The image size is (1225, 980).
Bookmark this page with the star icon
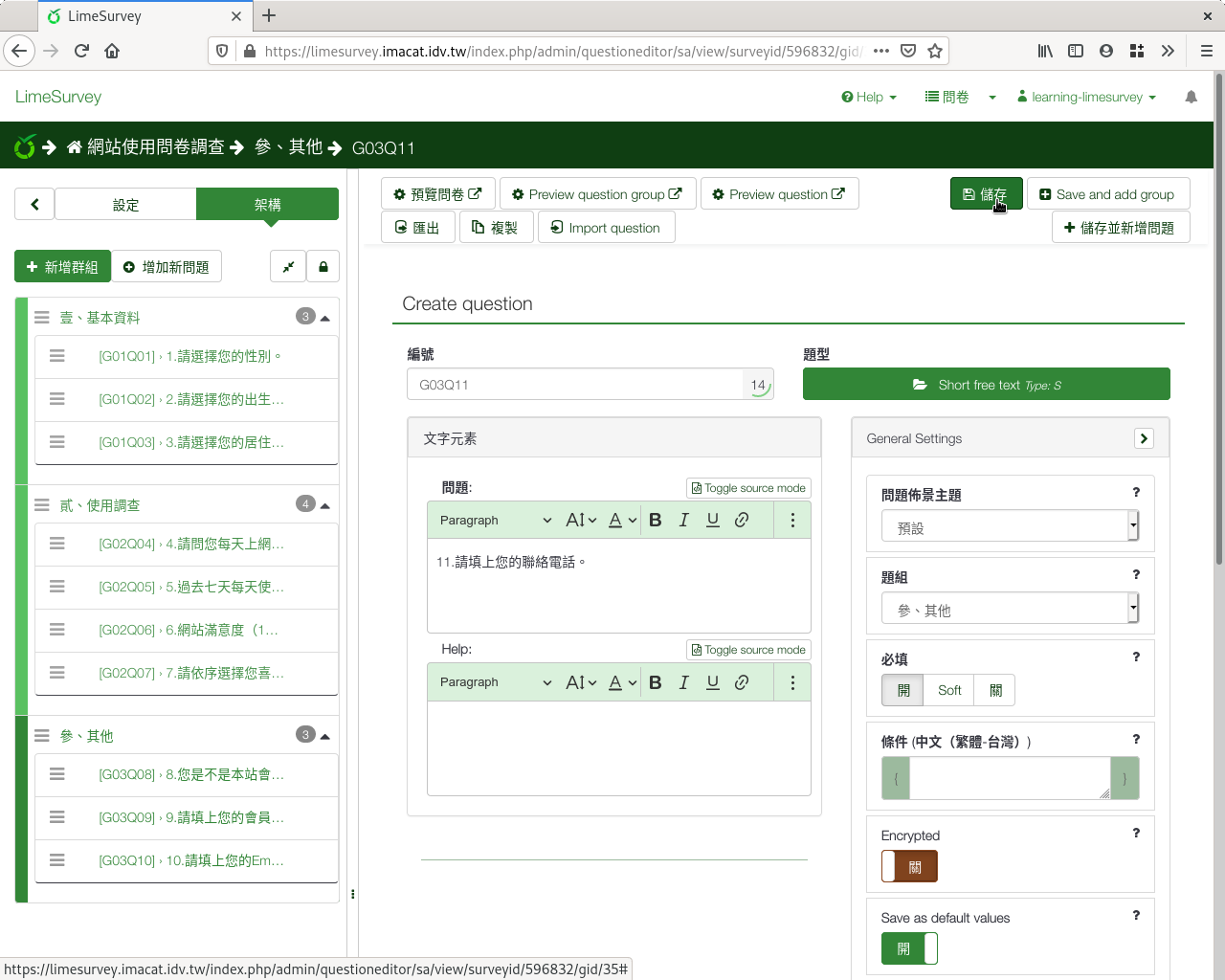coord(935,51)
